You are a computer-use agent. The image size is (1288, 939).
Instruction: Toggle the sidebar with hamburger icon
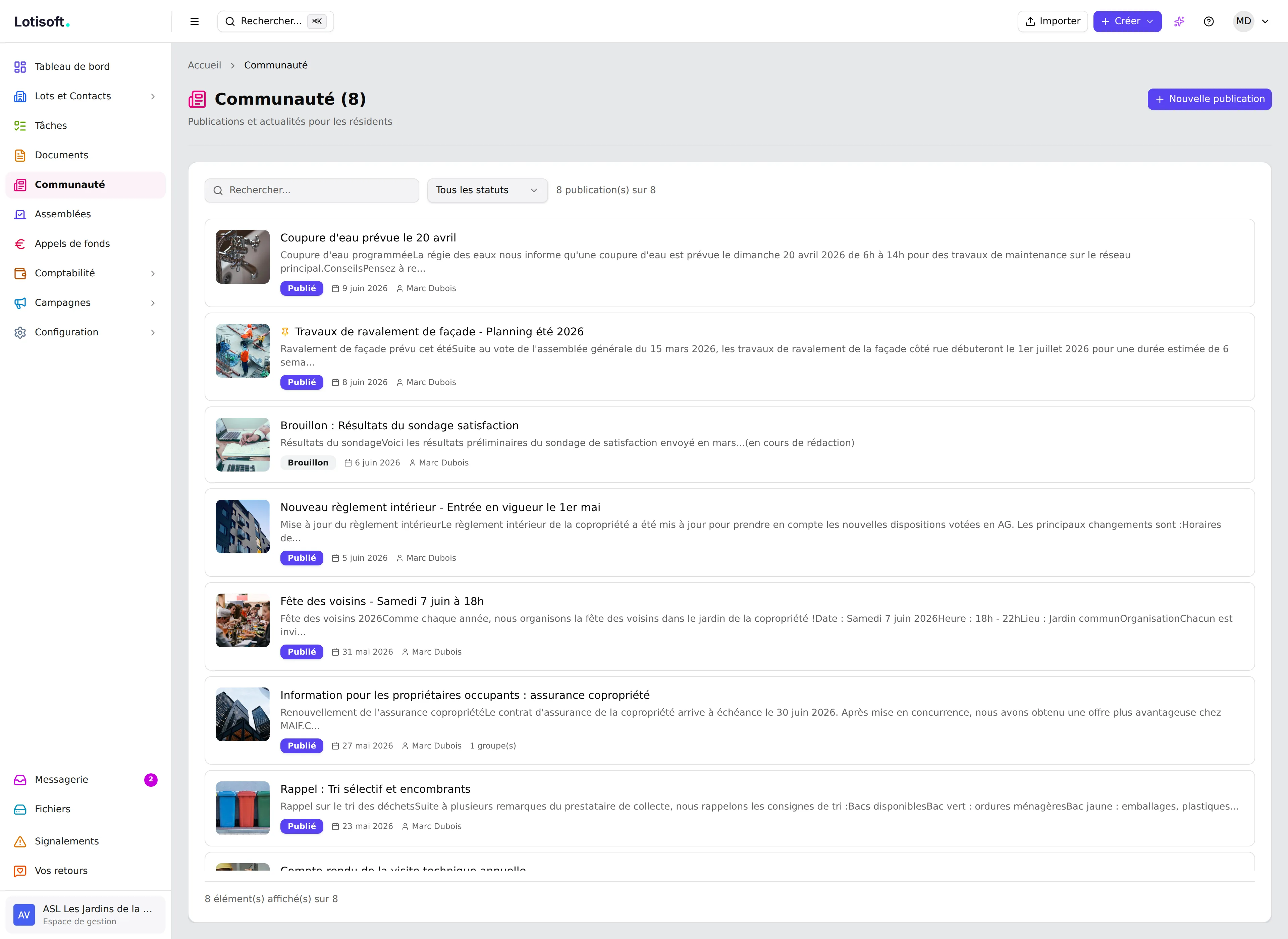(195, 21)
